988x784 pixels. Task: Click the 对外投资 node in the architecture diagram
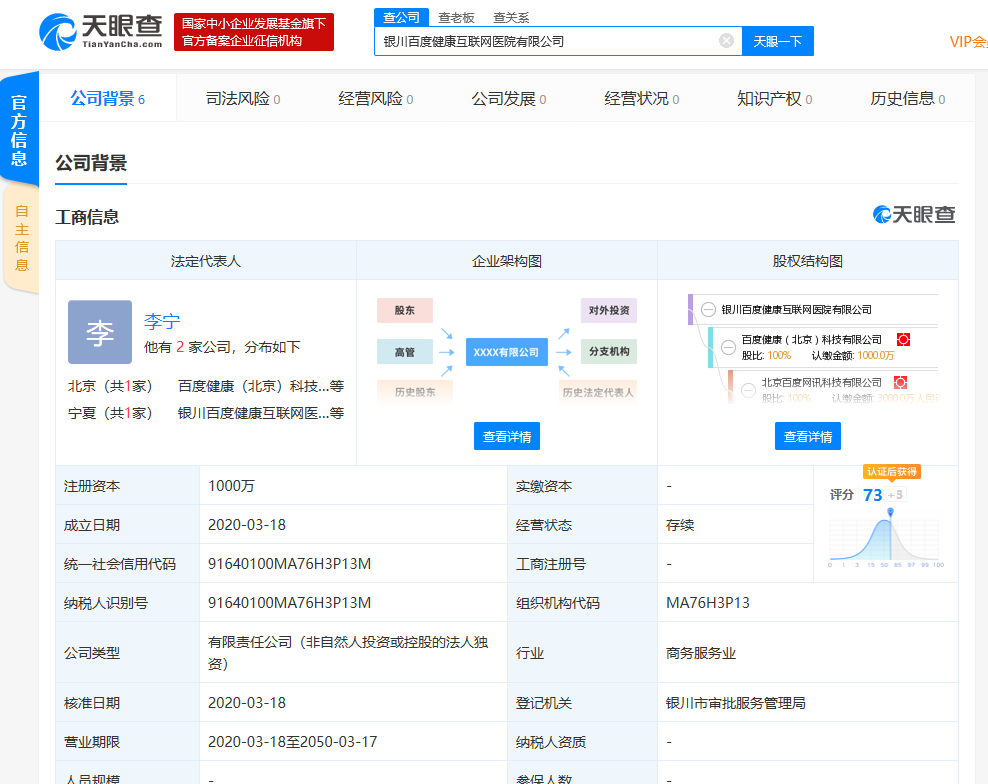609,310
